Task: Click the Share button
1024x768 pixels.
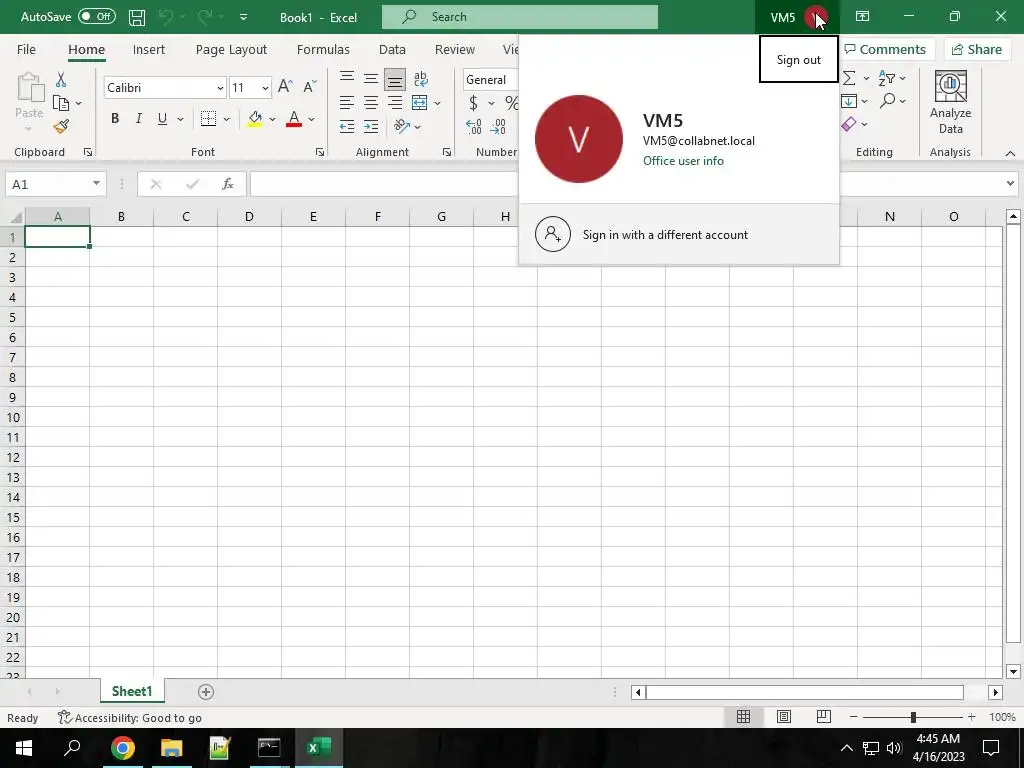Action: 977,50
